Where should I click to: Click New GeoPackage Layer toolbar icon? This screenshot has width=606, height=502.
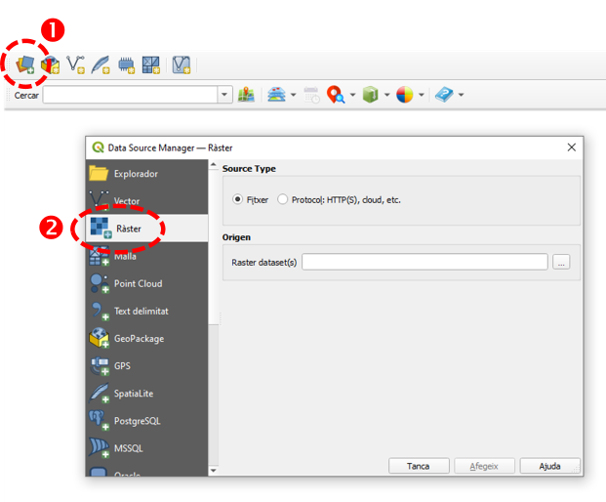(x=51, y=65)
